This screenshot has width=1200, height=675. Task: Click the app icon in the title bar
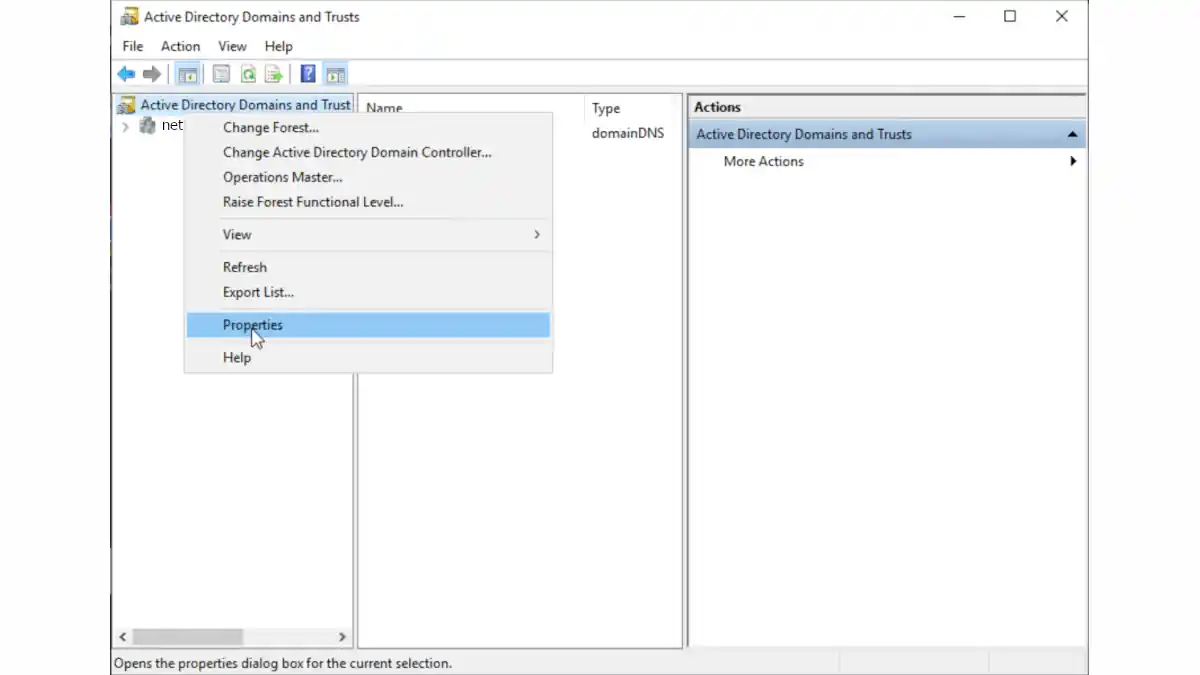[129, 17]
